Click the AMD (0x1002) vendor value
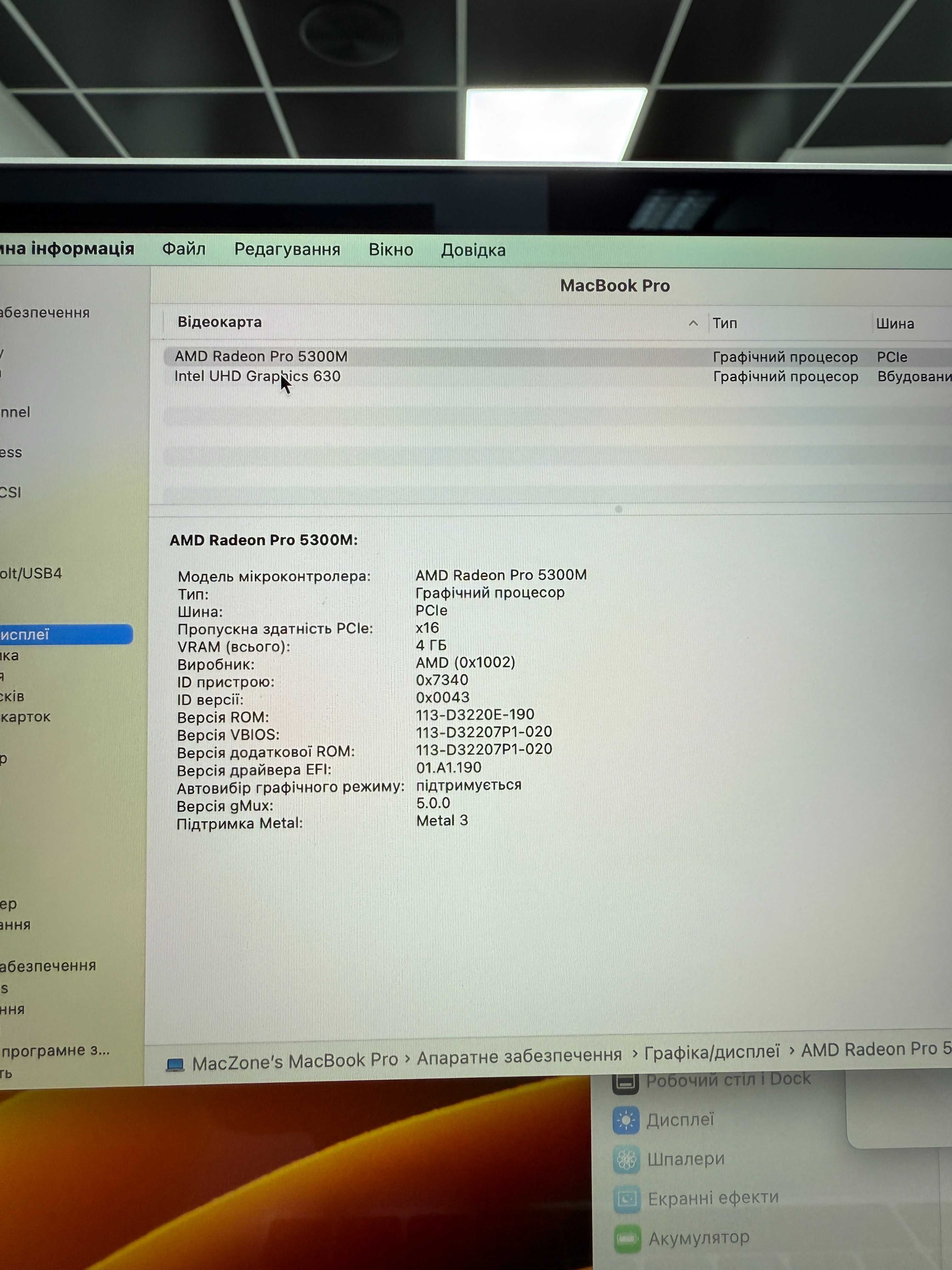The height and width of the screenshot is (1270, 952). (465, 662)
